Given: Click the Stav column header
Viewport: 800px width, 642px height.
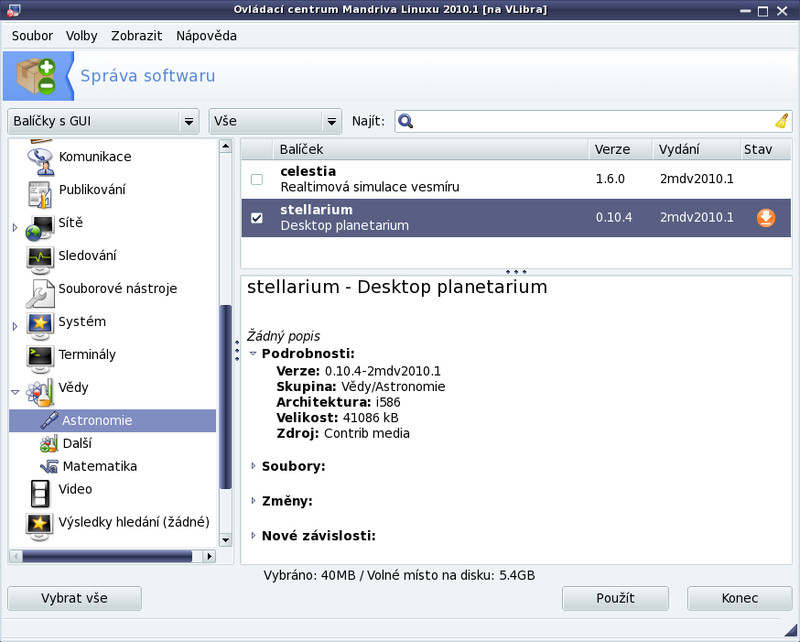Looking at the screenshot, I should pyautogui.click(x=765, y=149).
